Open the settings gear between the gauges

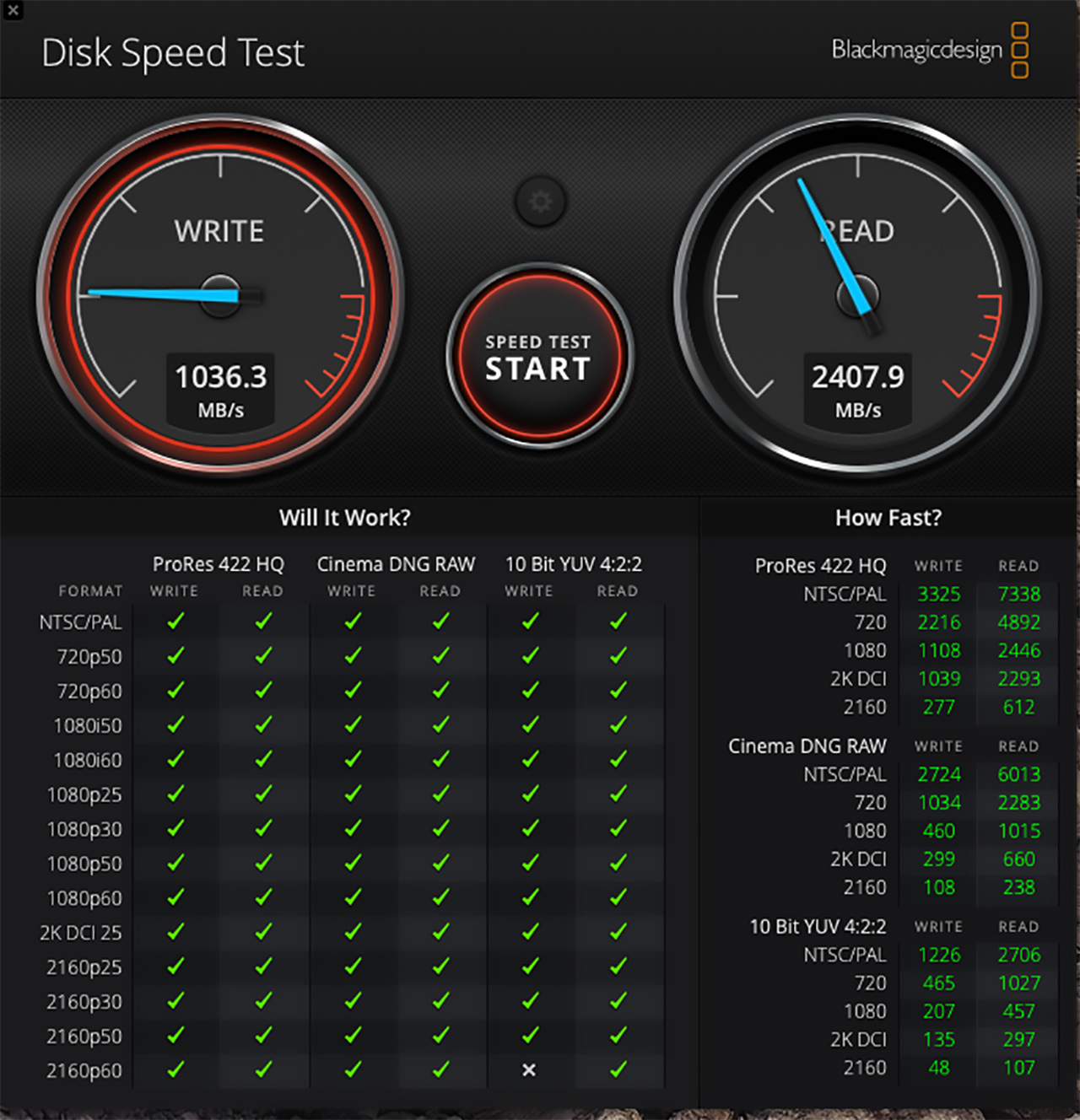pos(540,202)
